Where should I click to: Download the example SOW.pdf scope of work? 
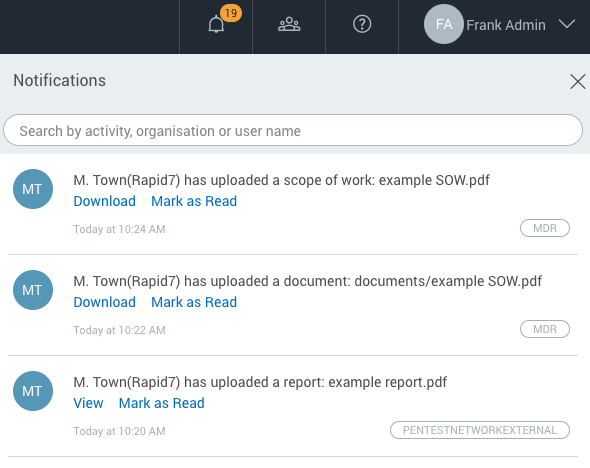tap(105, 201)
